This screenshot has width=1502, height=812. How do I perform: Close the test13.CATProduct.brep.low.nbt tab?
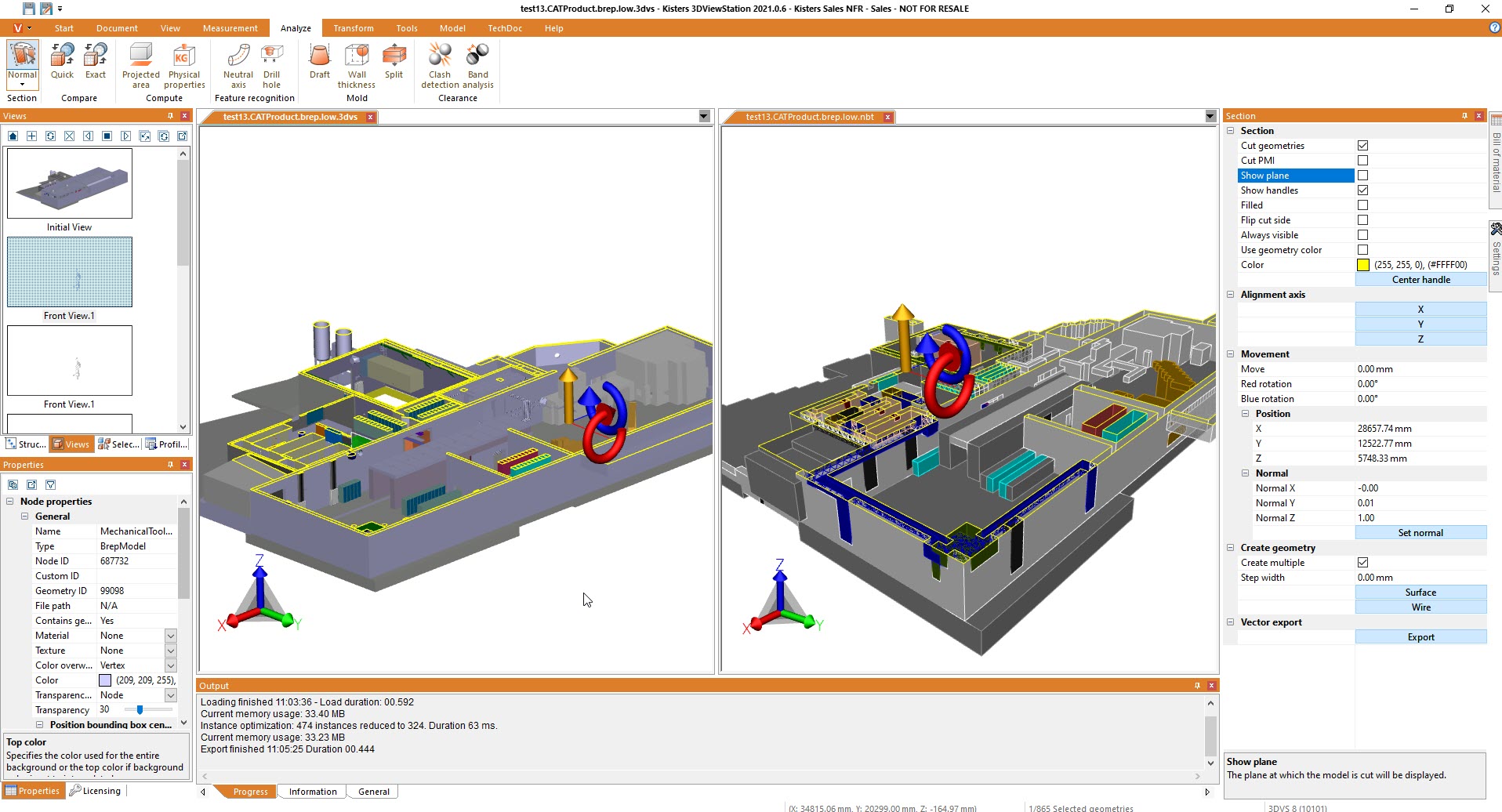tap(887, 117)
